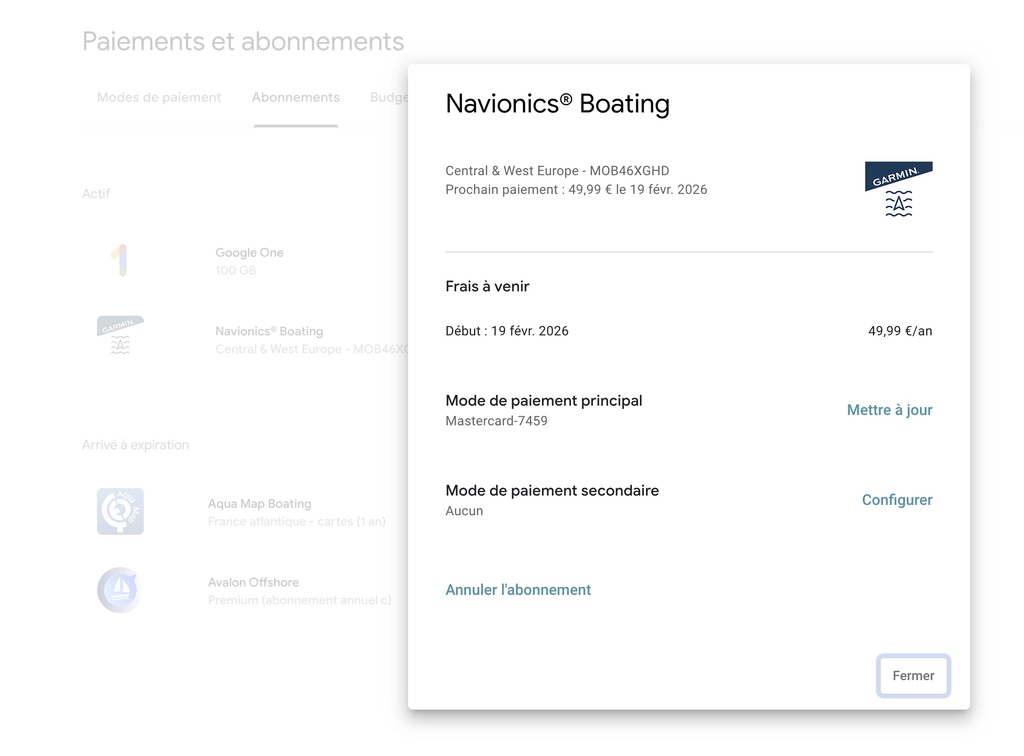The image size is (1024, 756).
Task: Click the 49,99 €/an price
Action: 900,331
